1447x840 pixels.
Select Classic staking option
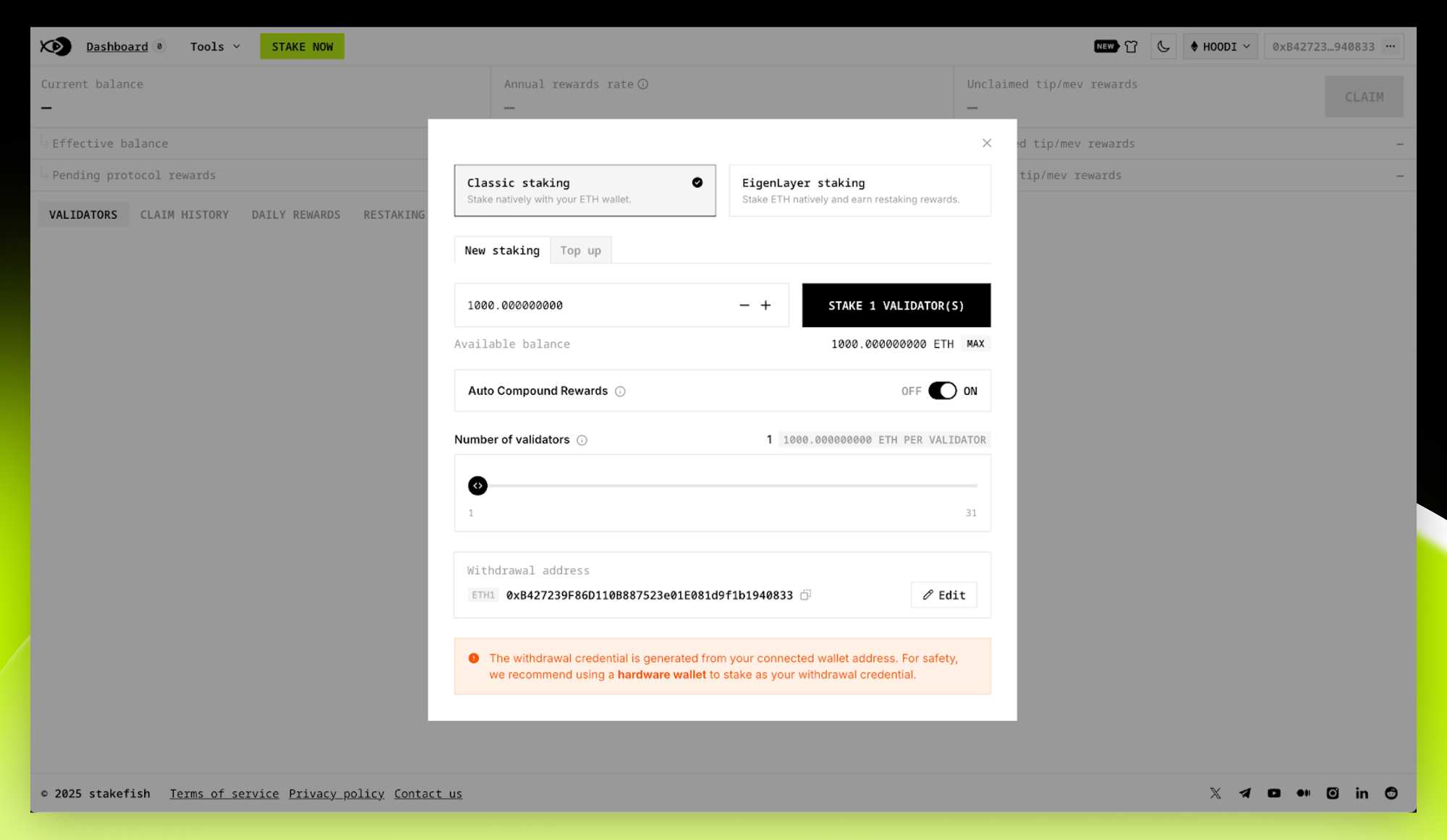click(x=585, y=190)
